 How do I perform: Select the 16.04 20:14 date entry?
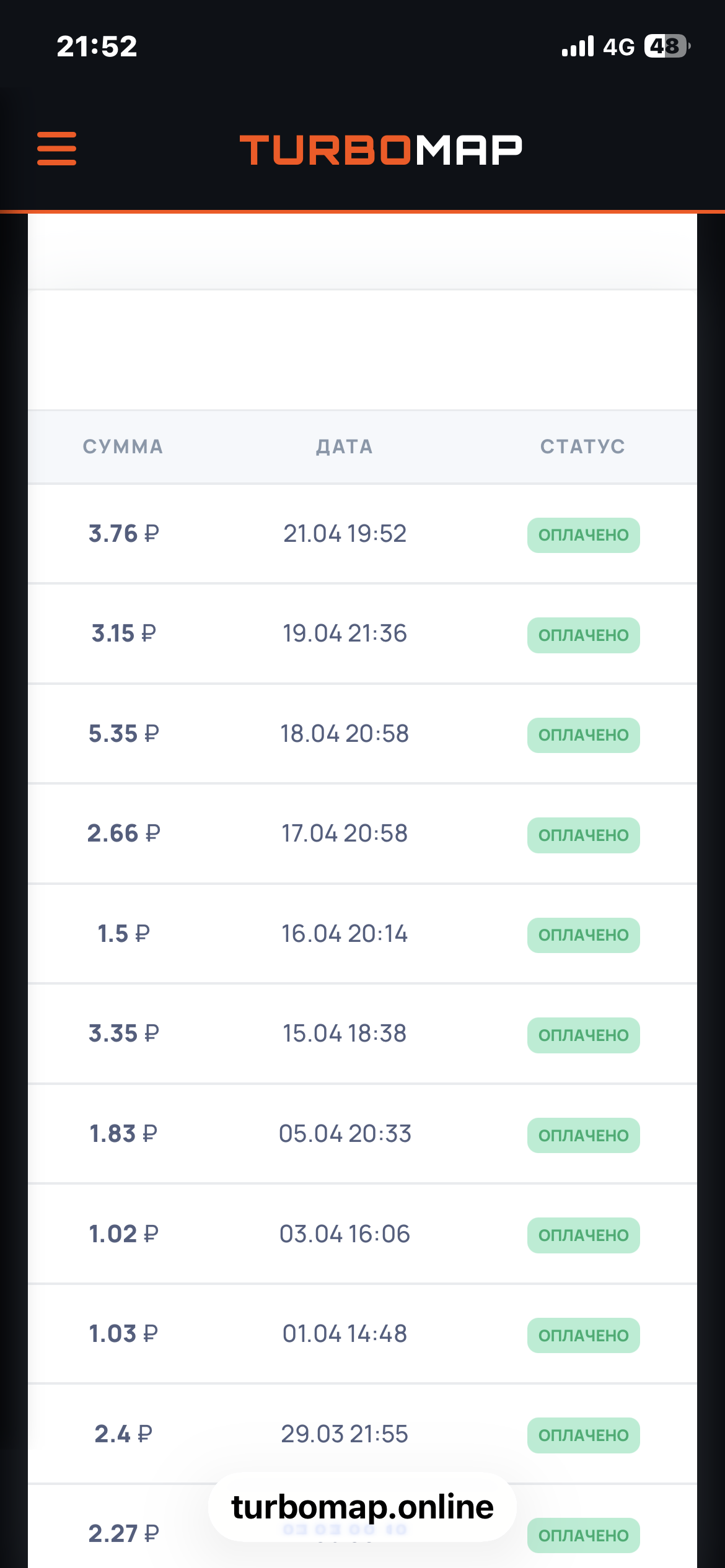click(x=345, y=934)
